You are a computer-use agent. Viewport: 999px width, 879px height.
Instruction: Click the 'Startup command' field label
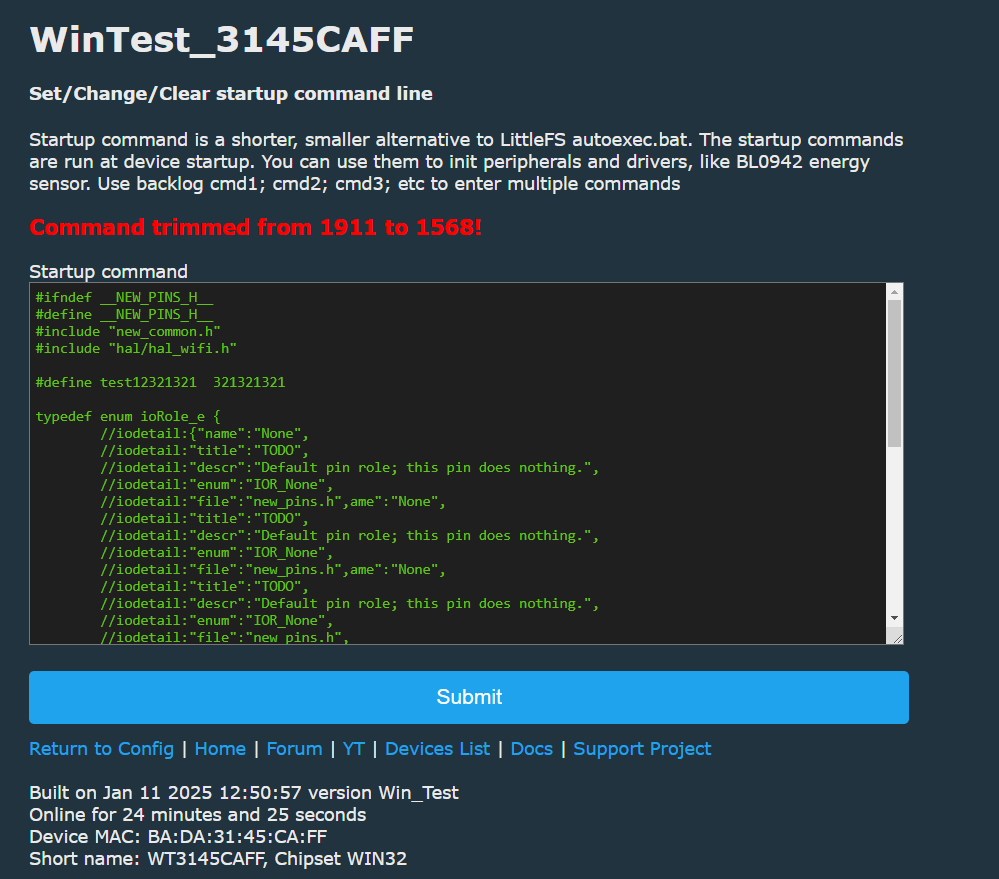pyautogui.click(x=108, y=271)
